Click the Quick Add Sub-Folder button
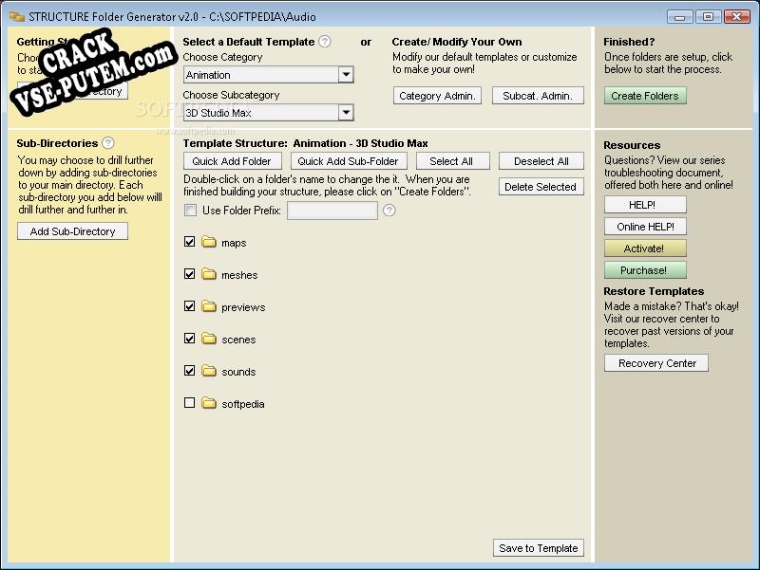This screenshot has height=570, width=760. point(348,161)
